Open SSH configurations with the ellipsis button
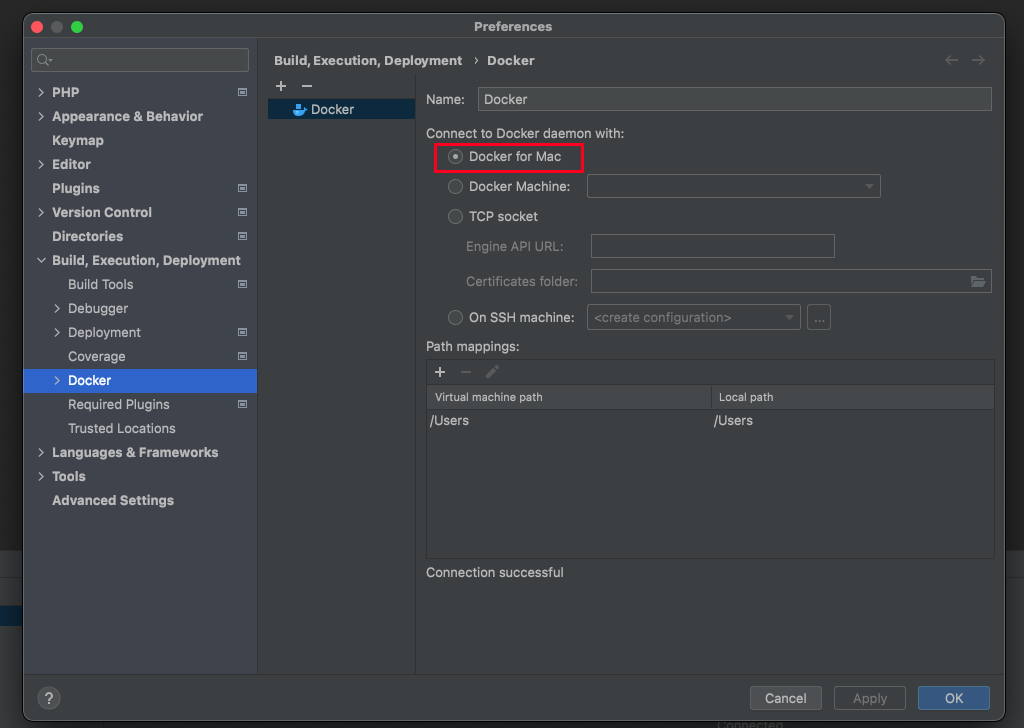Screen dimensions: 1024x728 [x=819, y=318]
